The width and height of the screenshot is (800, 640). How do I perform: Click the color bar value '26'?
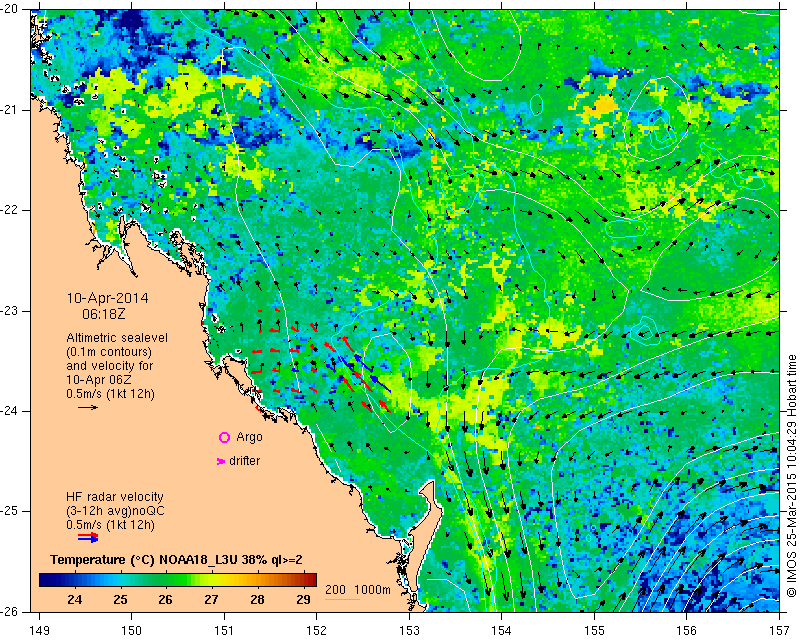click(165, 599)
